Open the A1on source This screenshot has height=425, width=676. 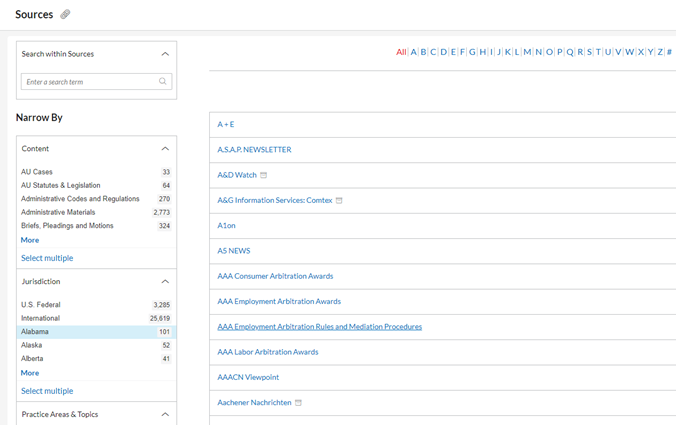point(226,225)
